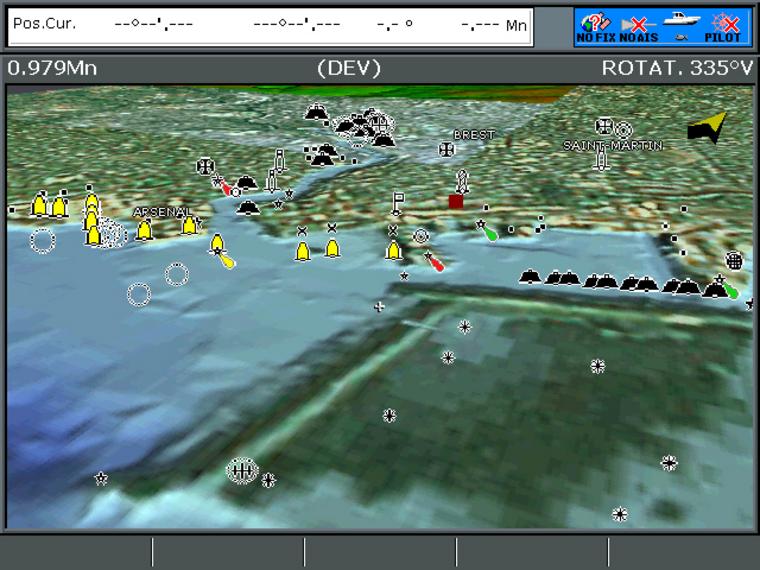Click the yellow north arrow compass indicator
Viewport: 760px width, 570px height.
click(708, 128)
